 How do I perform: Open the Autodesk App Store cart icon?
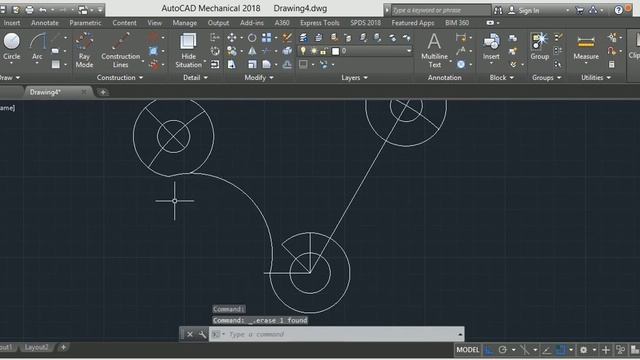(579, 10)
